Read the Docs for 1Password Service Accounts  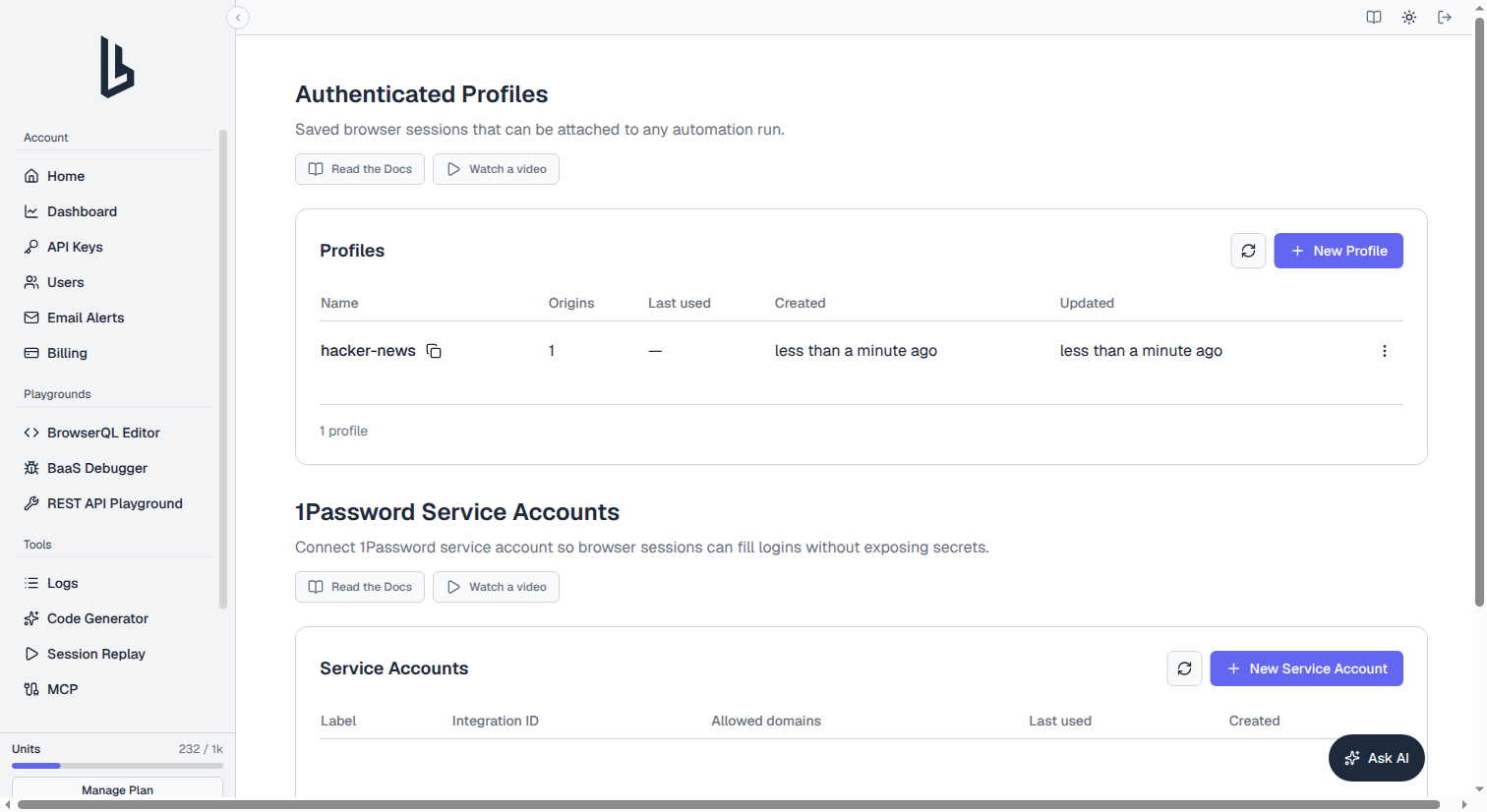point(360,587)
